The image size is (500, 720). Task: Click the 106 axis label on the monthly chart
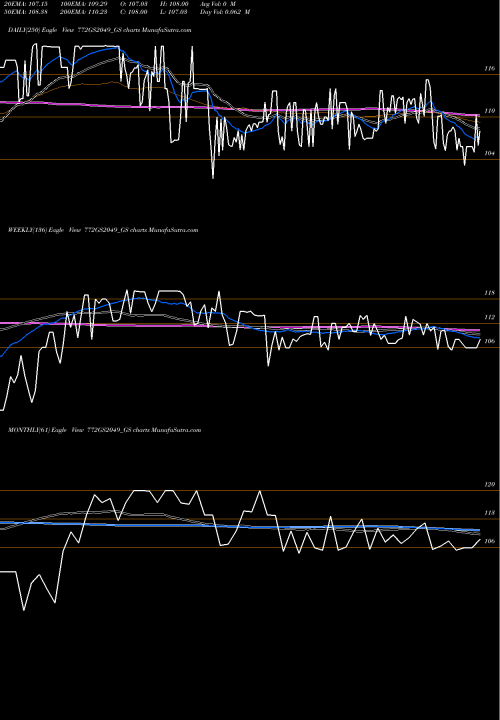pos(490,541)
